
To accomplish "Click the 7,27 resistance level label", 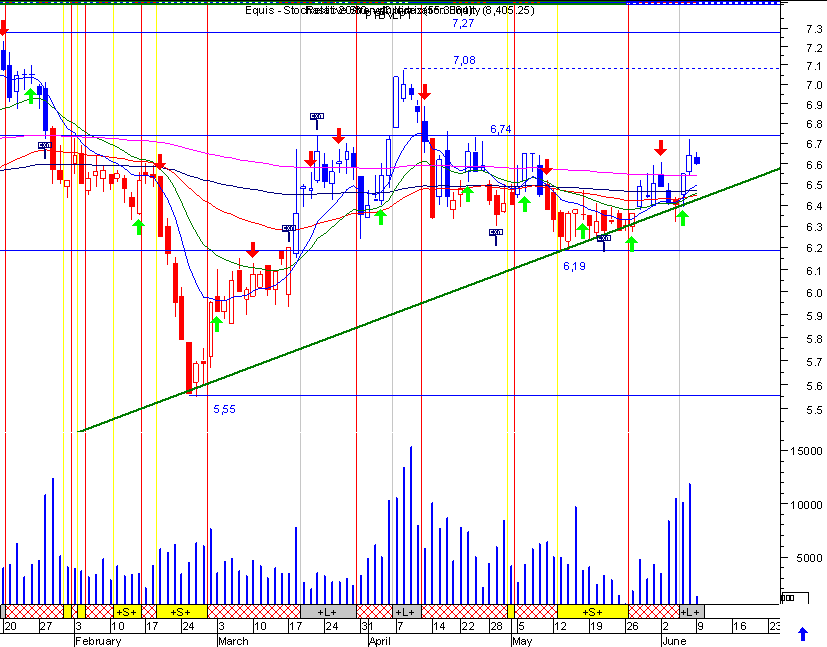I will pyautogui.click(x=463, y=24).
